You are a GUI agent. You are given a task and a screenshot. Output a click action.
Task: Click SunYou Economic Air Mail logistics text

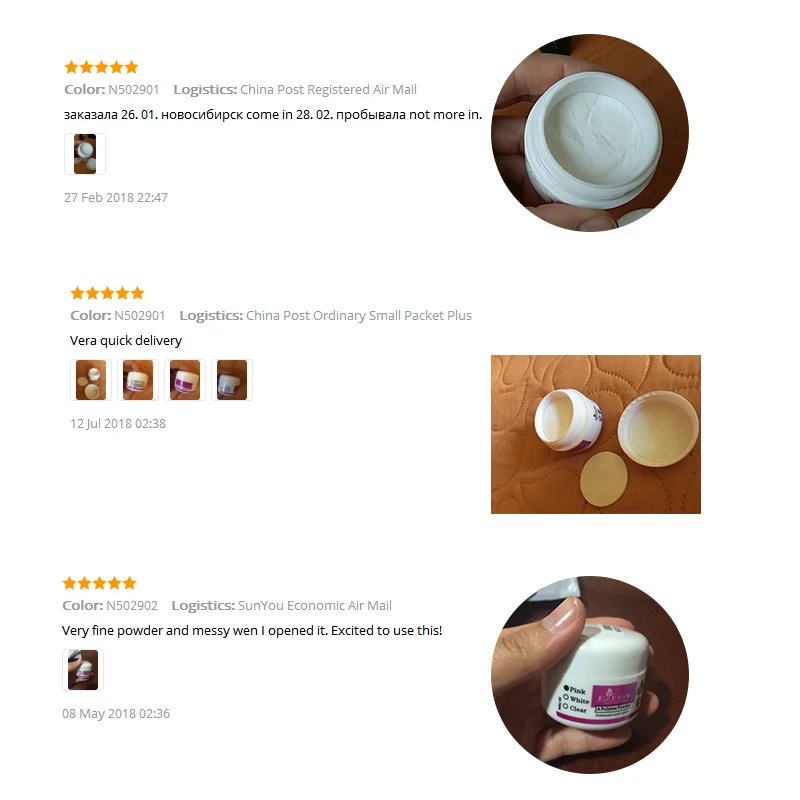(x=315, y=605)
